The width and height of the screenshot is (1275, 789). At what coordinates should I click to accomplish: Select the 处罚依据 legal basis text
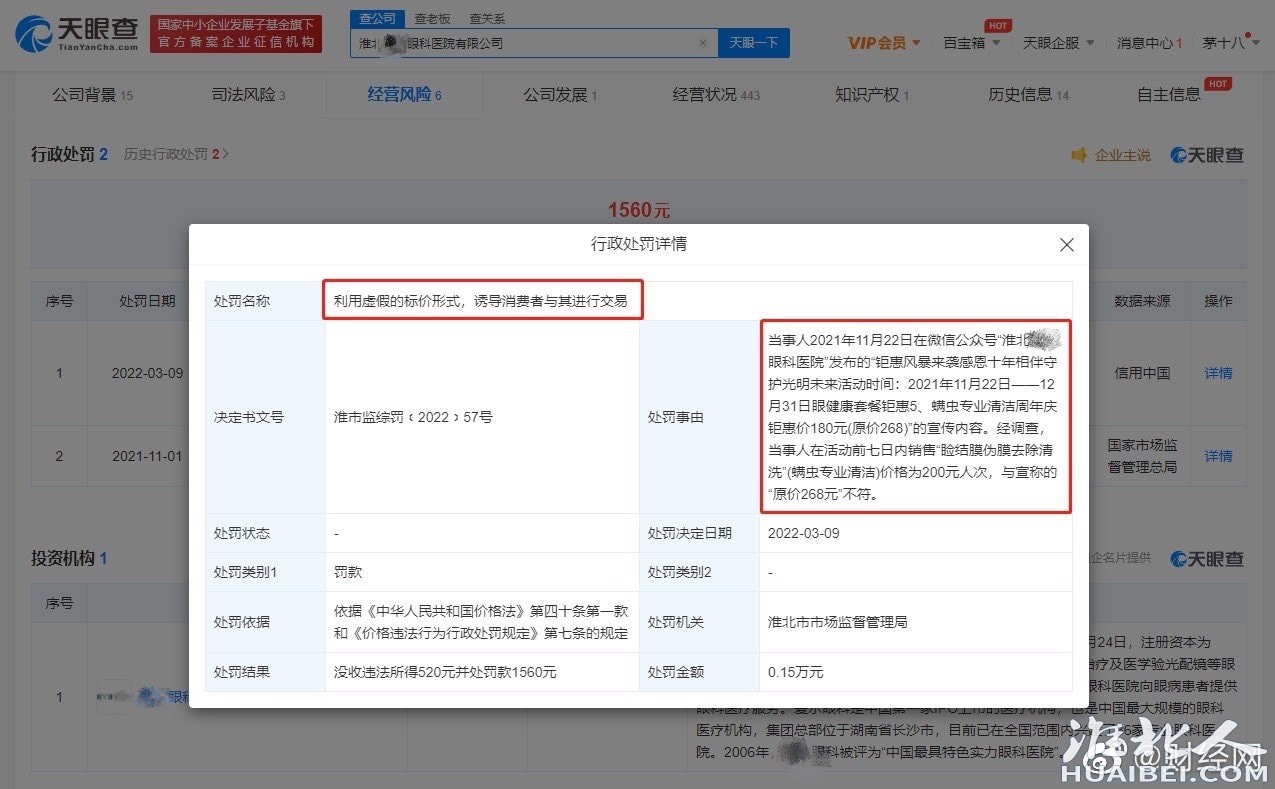click(481, 622)
